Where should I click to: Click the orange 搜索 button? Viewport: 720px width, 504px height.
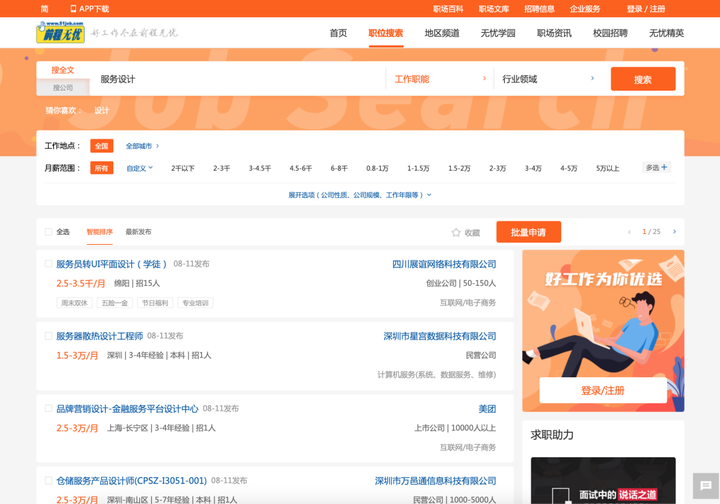643,79
